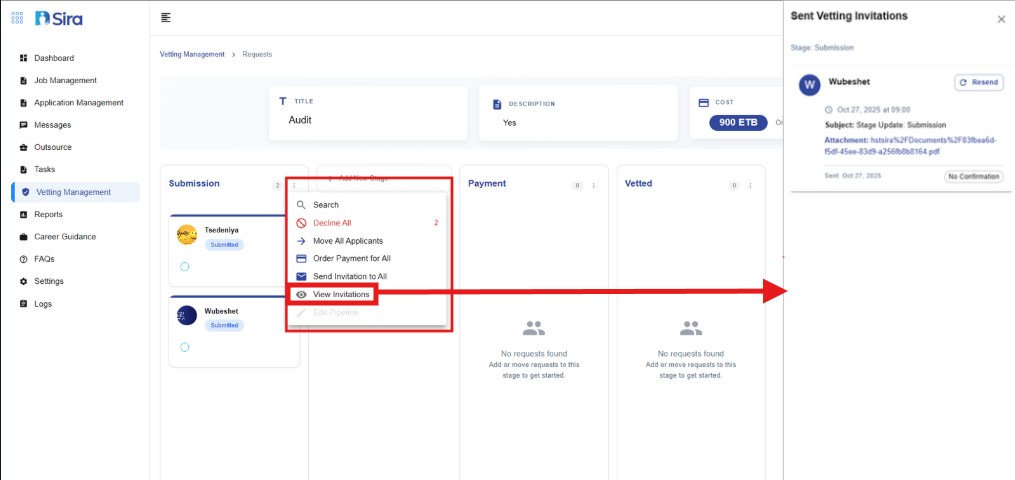This screenshot has height=480, width=1015.
Task: Open the Submission stage three-dot menu
Action: 293,185
